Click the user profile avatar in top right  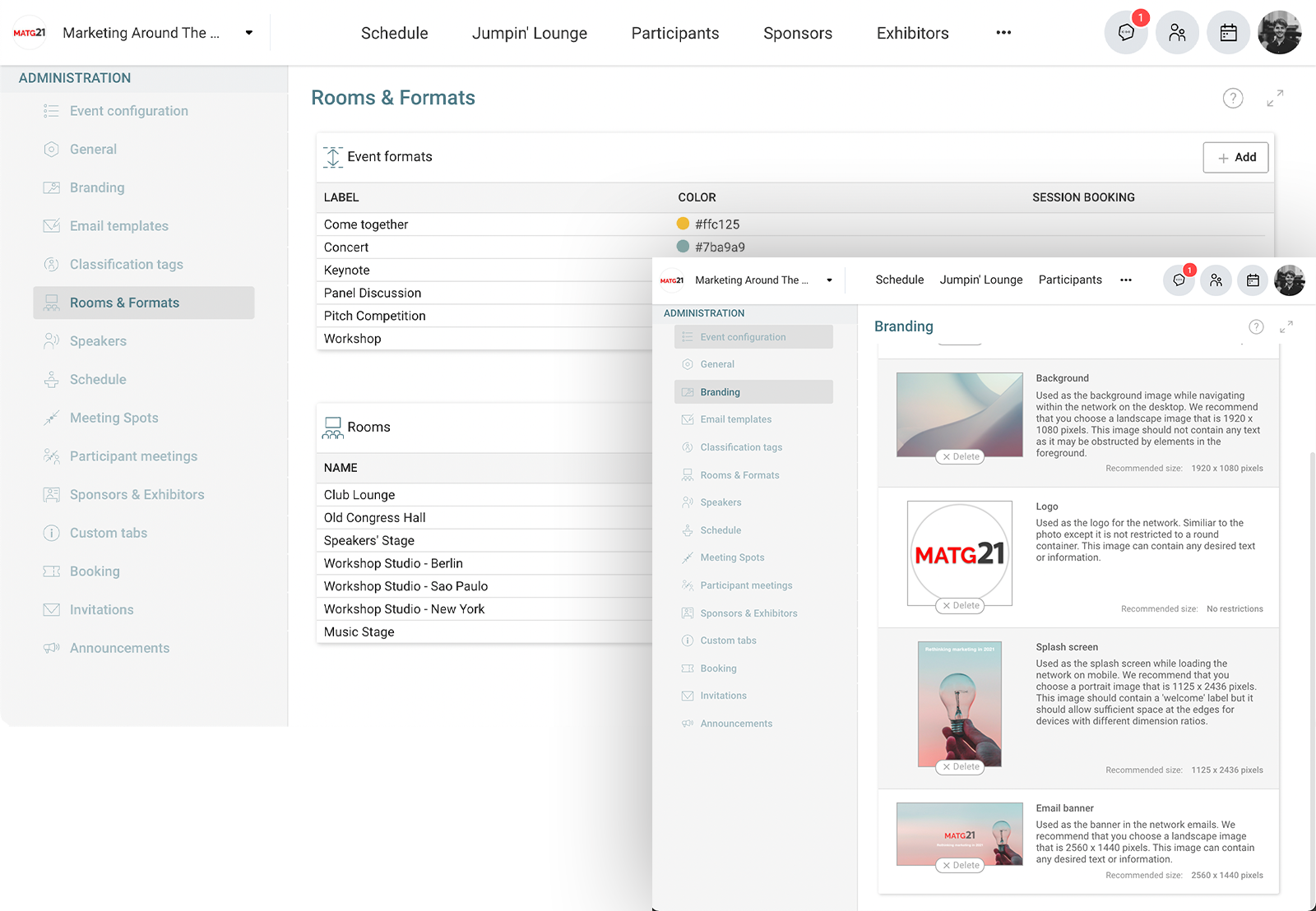[1279, 33]
